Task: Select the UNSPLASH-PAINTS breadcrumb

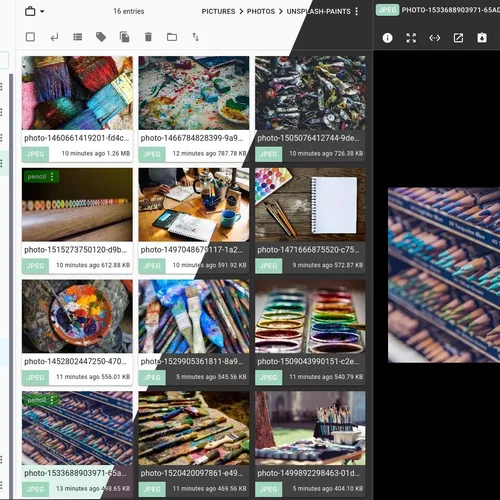Action: [x=318, y=11]
